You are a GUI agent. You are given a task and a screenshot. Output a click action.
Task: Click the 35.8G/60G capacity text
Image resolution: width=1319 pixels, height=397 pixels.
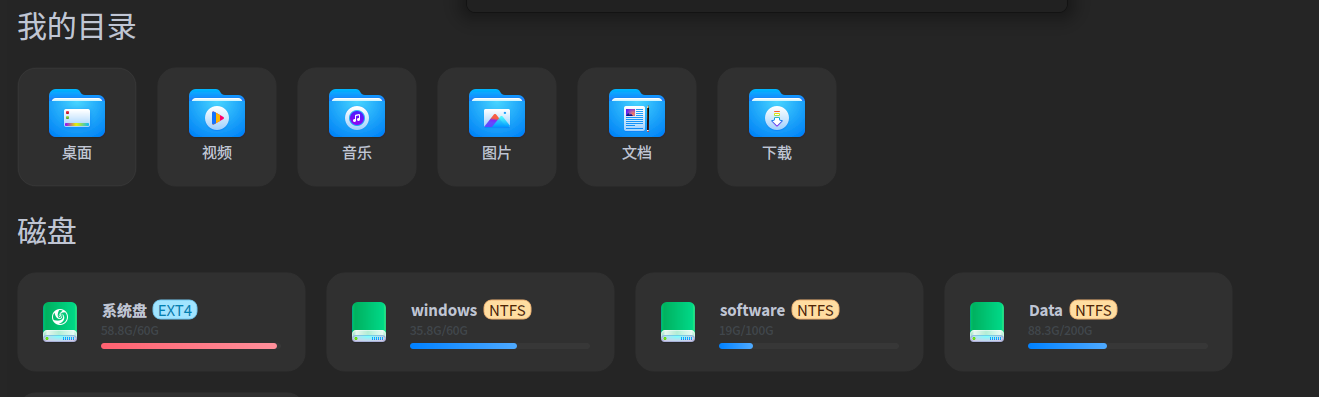[439, 331]
